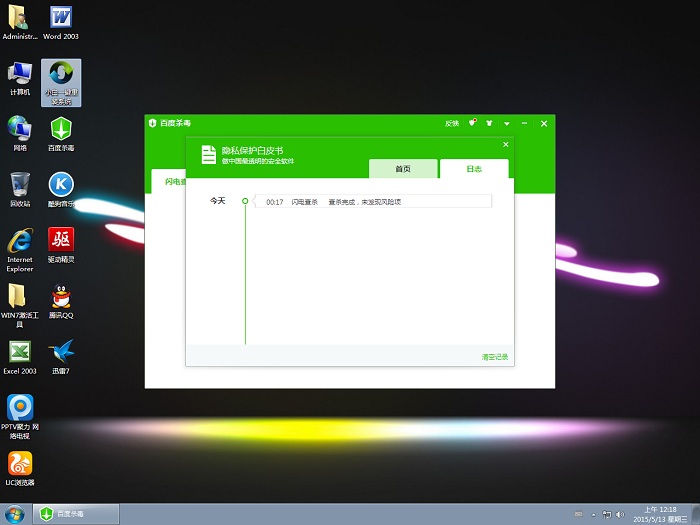Launch the UC浏览器 desktop icon
This screenshot has width=700, height=525.
(20, 468)
